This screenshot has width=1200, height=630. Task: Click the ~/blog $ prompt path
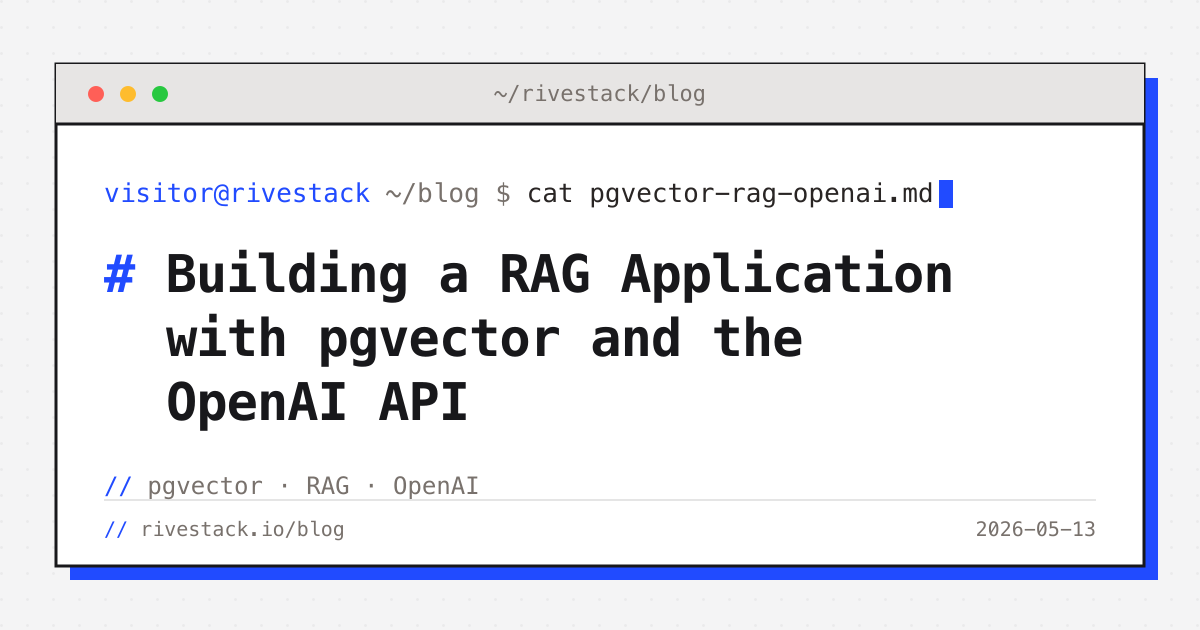coord(448,193)
